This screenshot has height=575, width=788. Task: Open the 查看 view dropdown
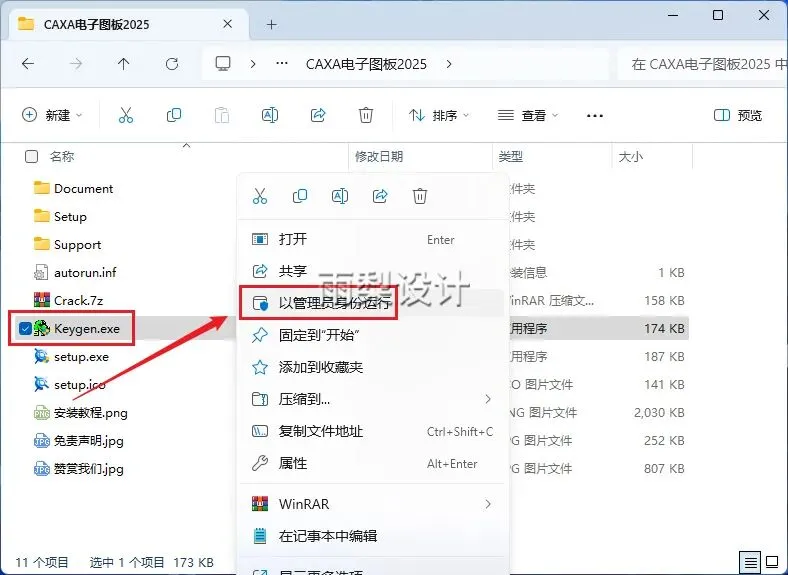click(528, 116)
